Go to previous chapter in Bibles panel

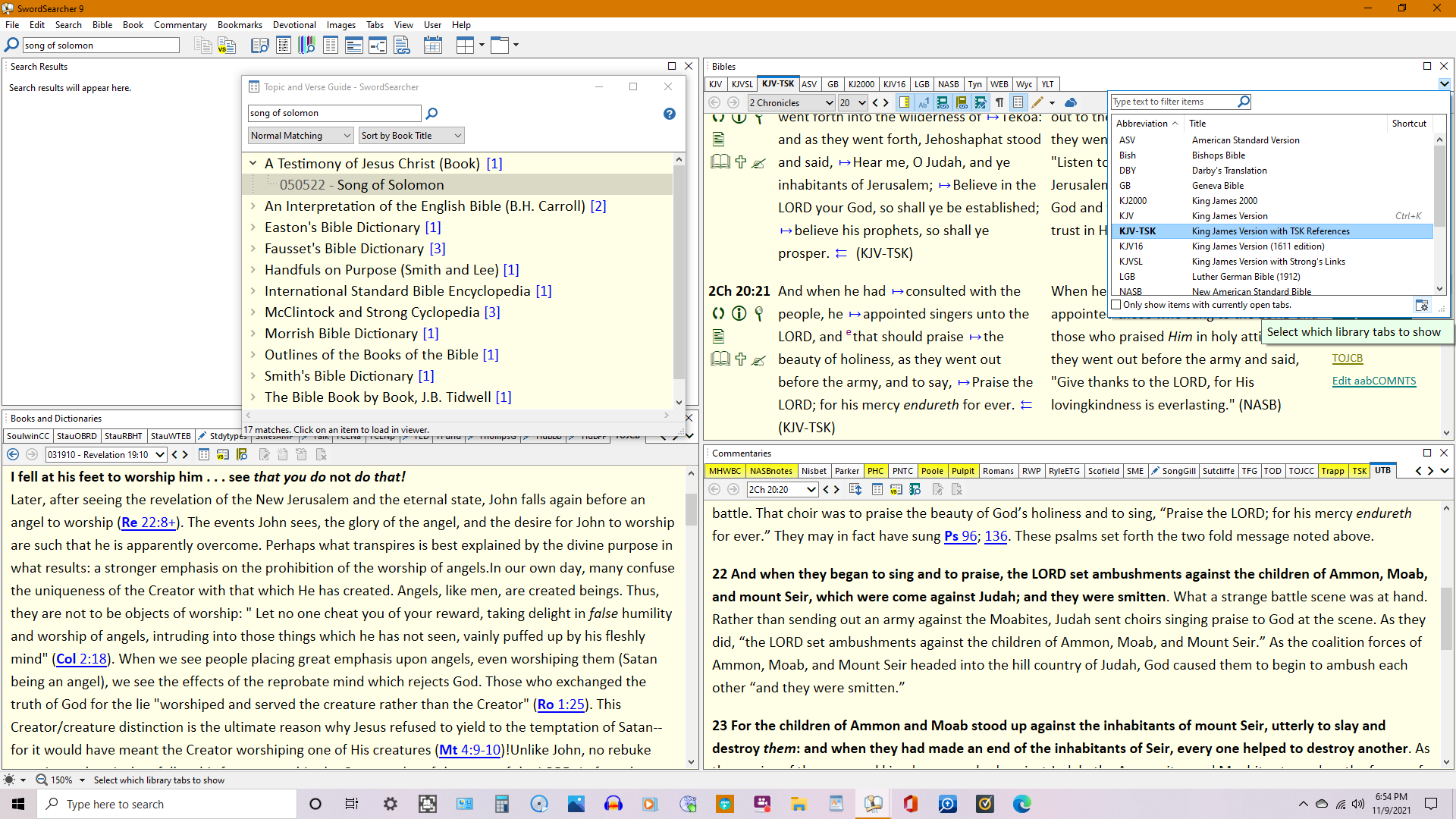tap(875, 102)
